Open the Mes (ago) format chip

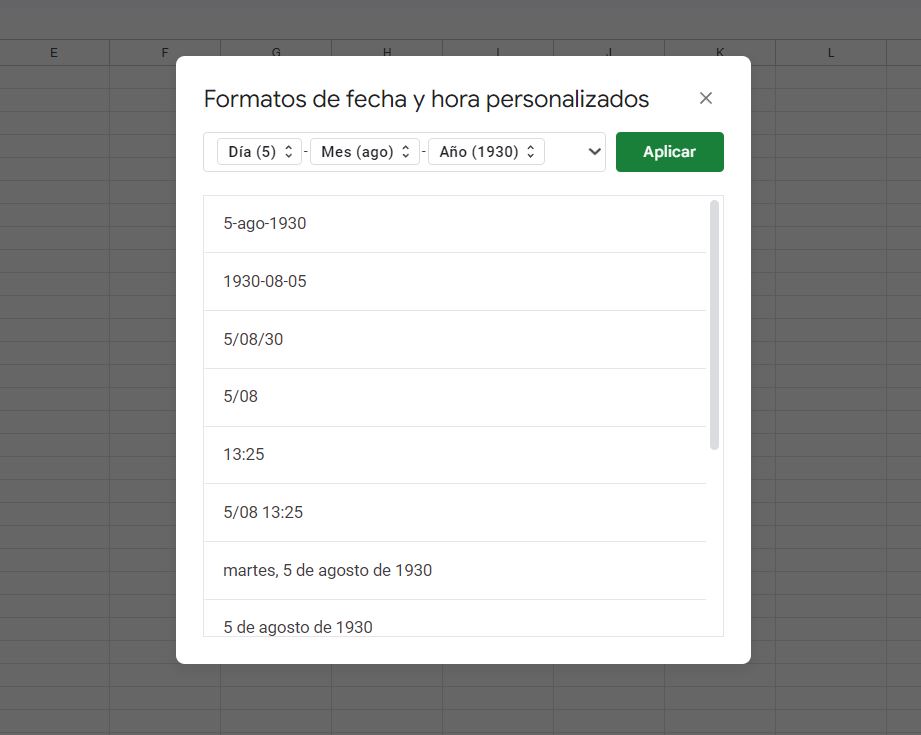pos(365,152)
